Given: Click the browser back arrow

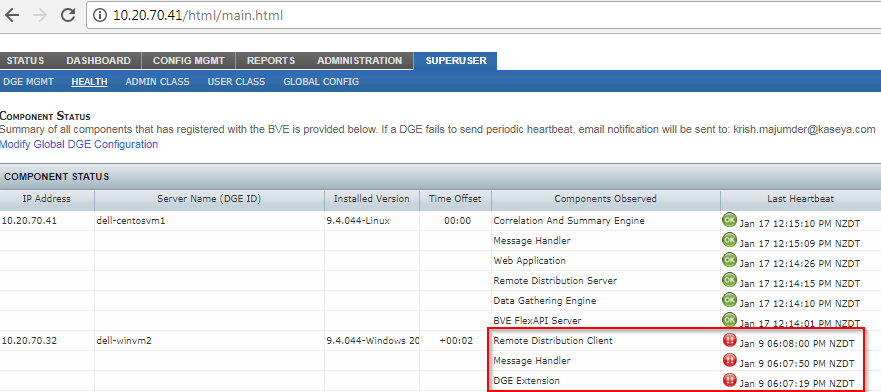Looking at the screenshot, I should 12,15.
